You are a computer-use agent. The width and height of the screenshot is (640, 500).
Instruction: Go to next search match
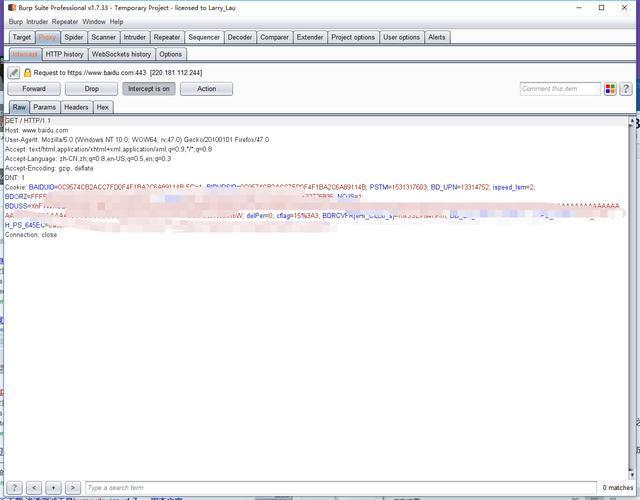[73, 487]
